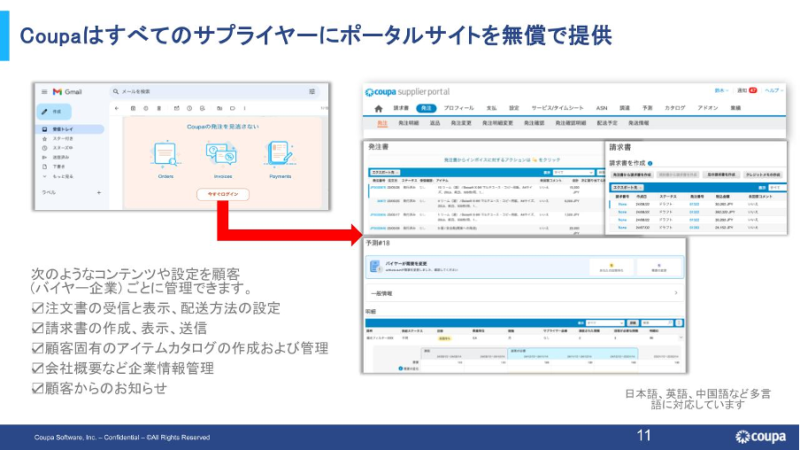This screenshot has height=450, width=800.
Task: Click the Coupa supplier portal logo
Action: (x=407, y=92)
